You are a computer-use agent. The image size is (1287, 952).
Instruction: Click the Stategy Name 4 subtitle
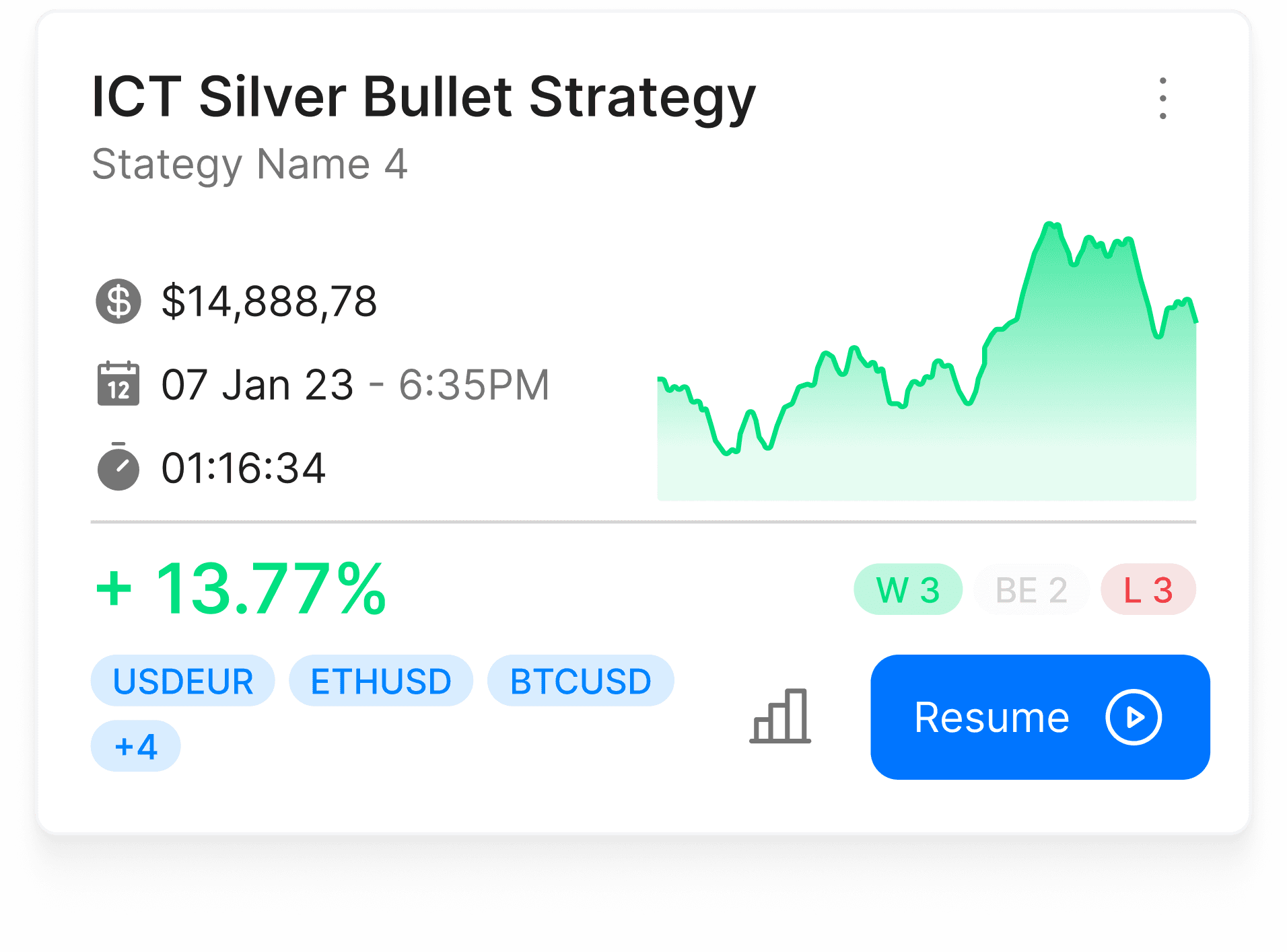pos(250,165)
